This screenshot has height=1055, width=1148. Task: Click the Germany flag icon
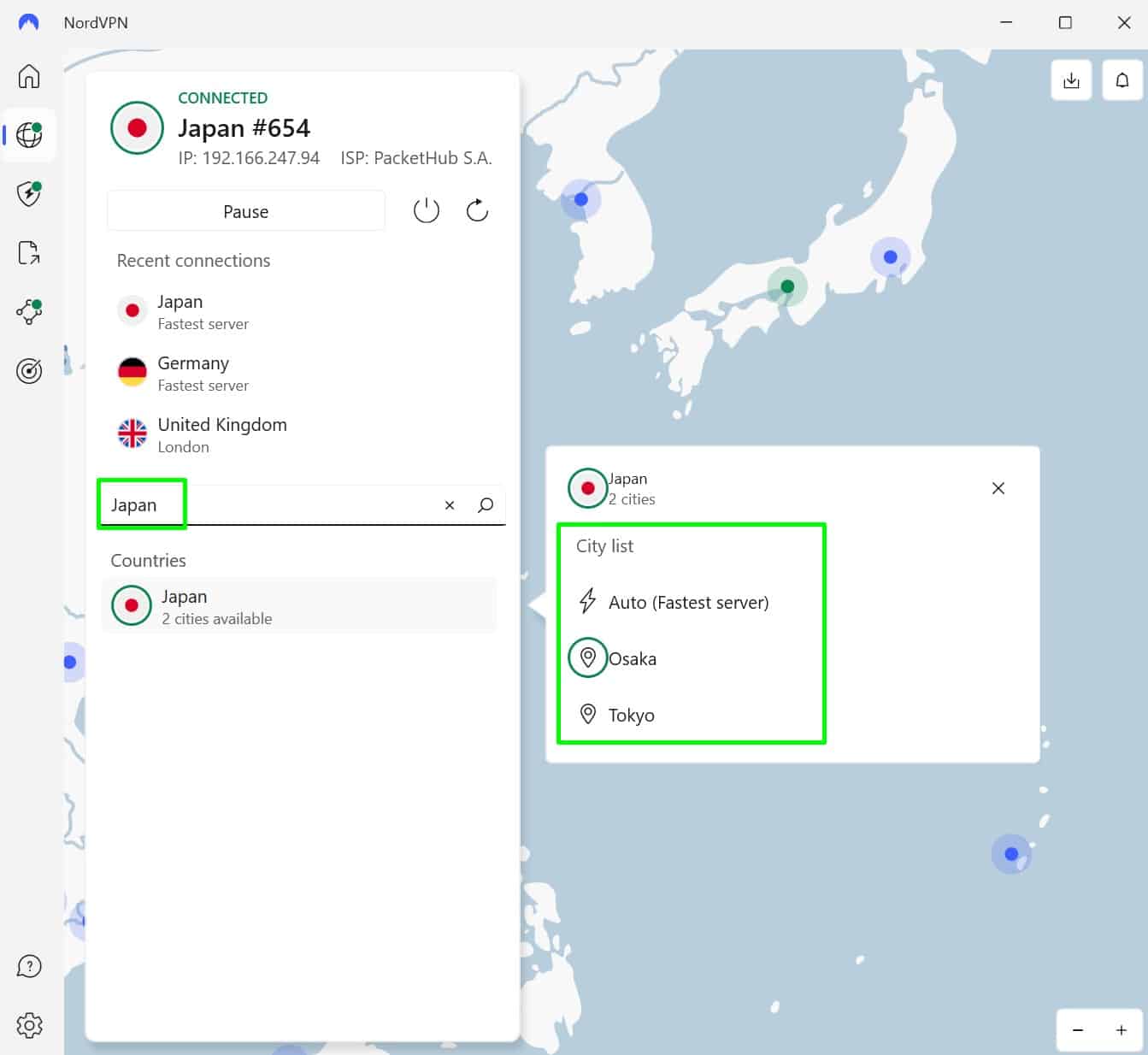[x=132, y=372]
